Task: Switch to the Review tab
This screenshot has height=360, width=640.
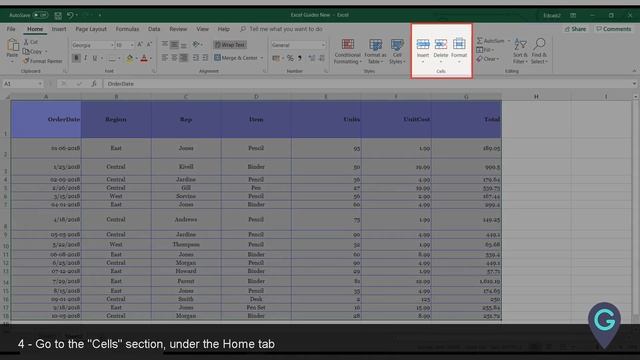Action: (x=178, y=29)
